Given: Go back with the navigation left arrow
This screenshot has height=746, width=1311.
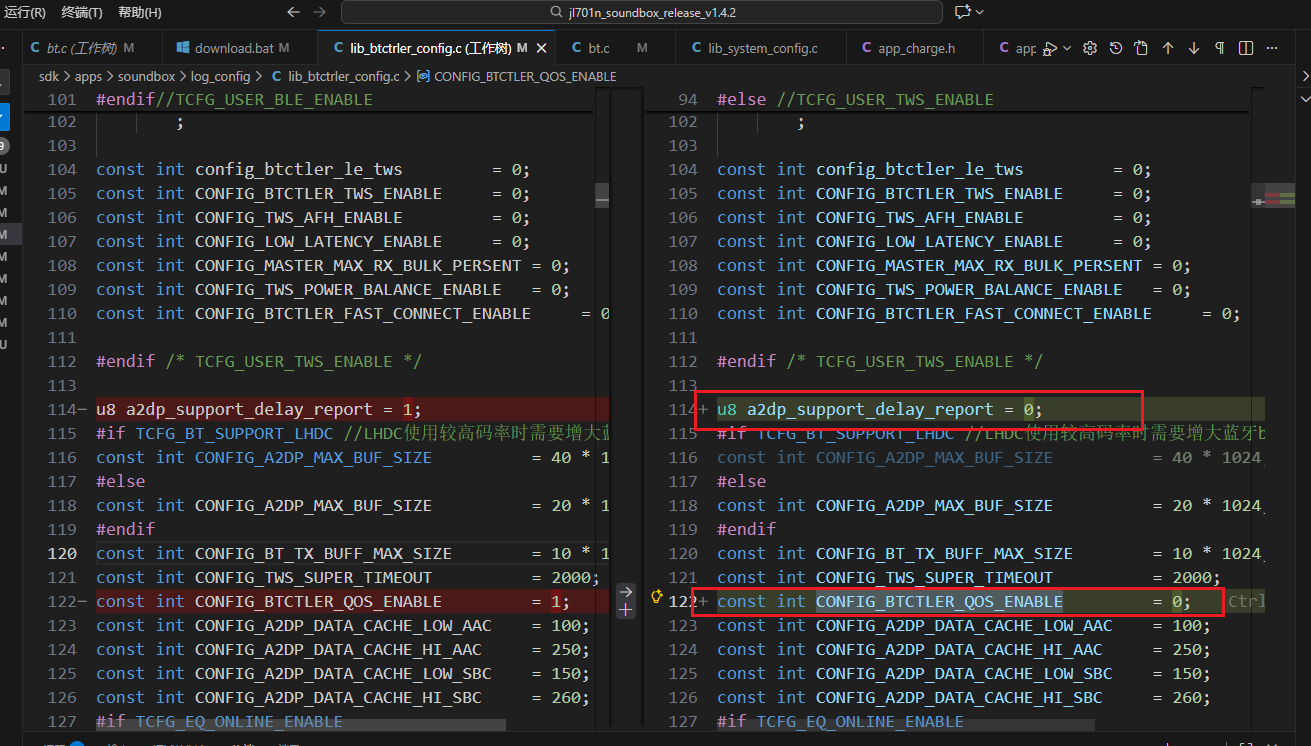Looking at the screenshot, I should (293, 12).
